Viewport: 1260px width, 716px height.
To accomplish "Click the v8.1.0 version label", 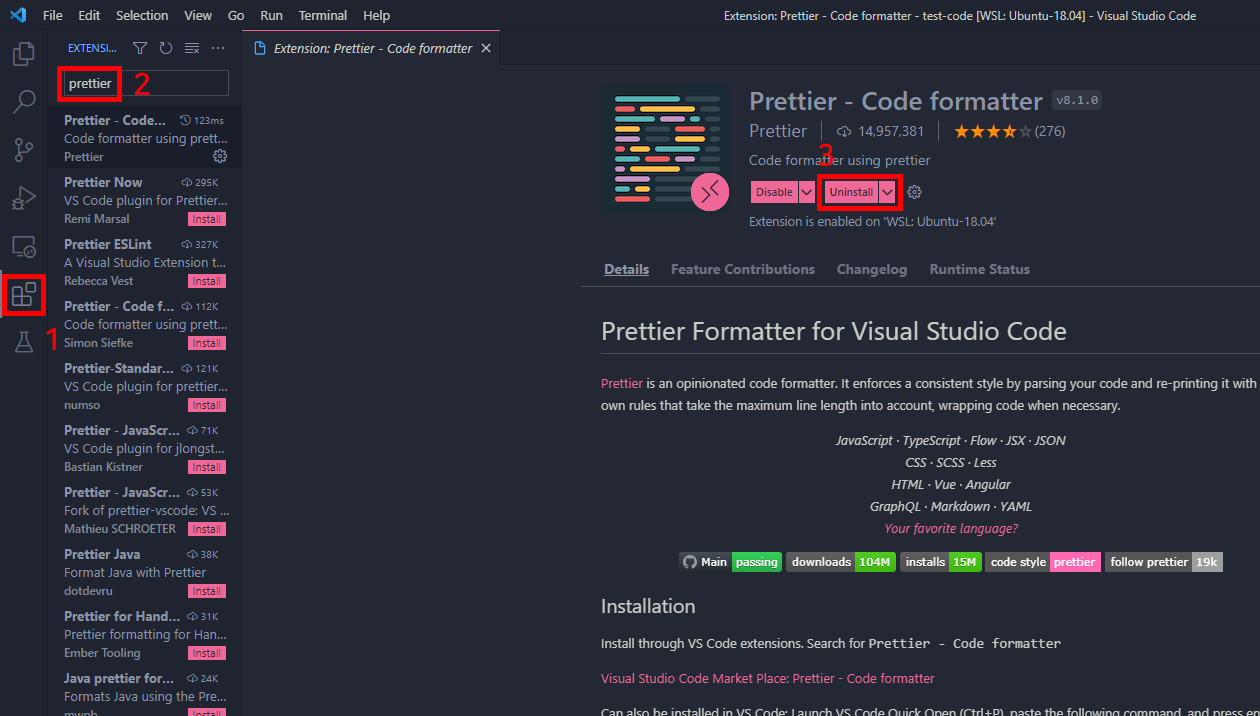I will pyautogui.click(x=1077, y=101).
